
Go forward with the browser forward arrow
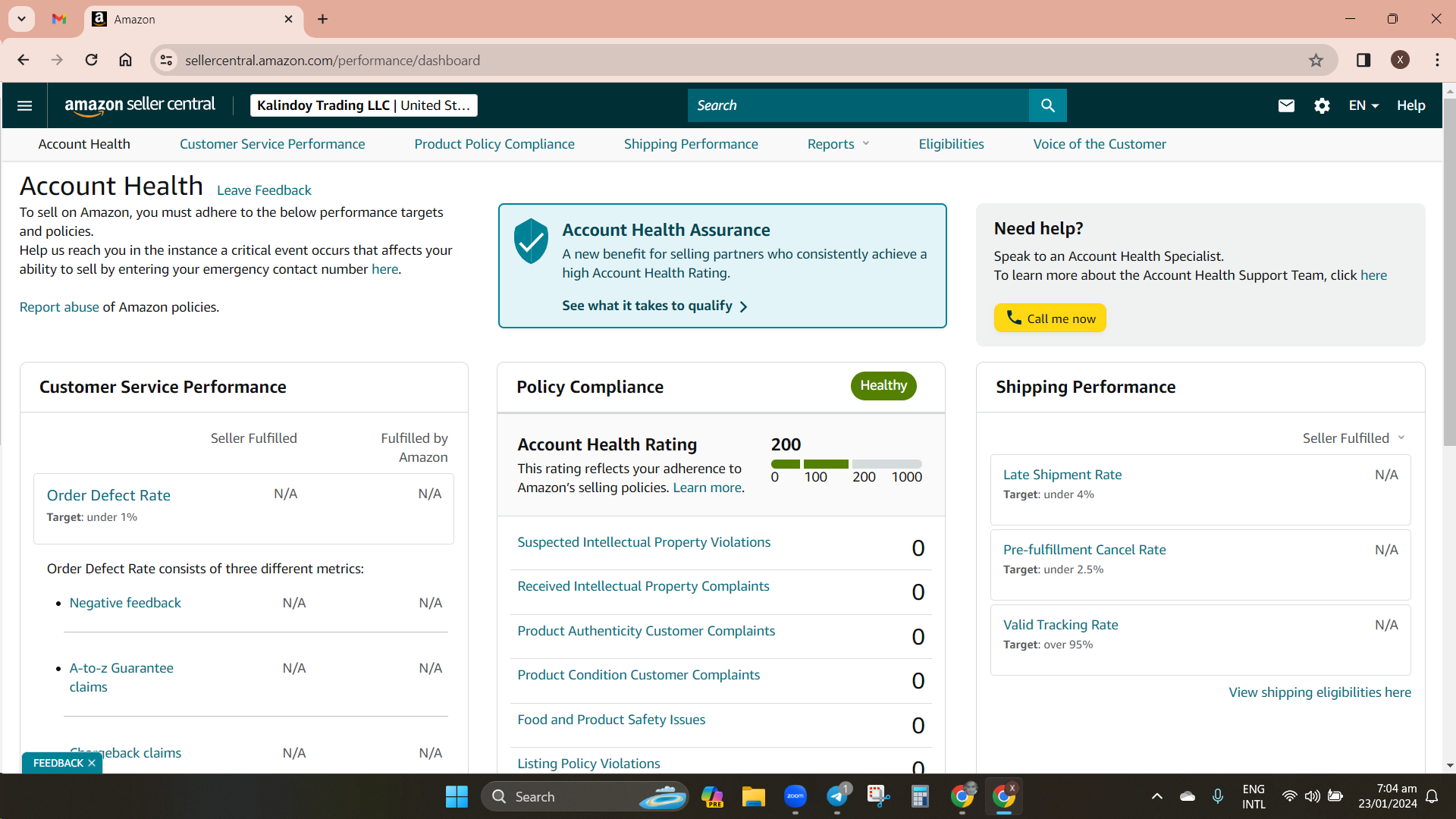(x=57, y=60)
